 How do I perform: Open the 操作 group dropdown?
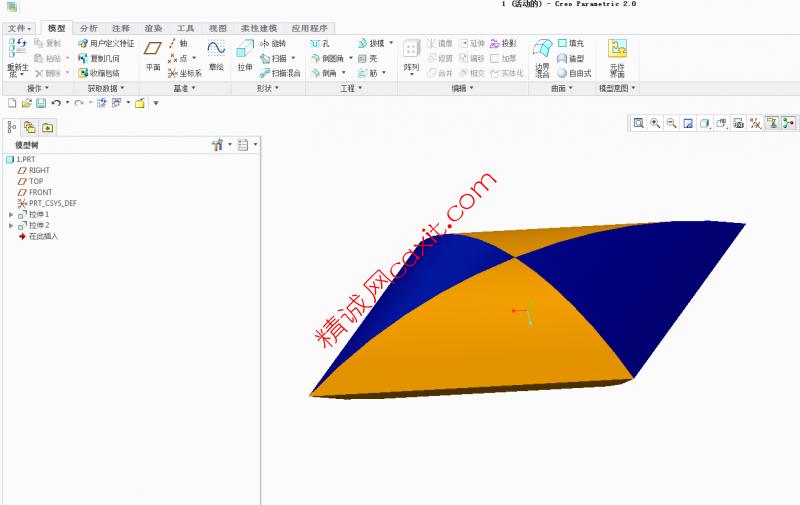(x=38, y=88)
